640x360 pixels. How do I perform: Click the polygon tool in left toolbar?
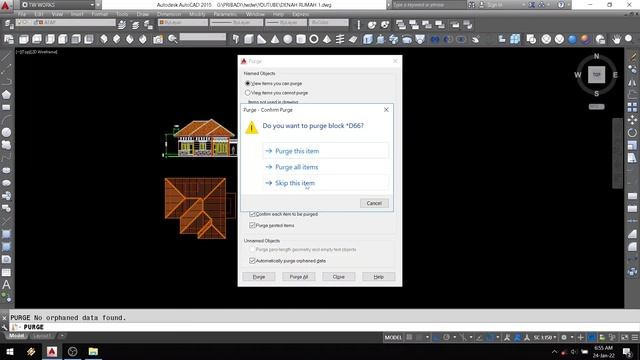(7, 95)
